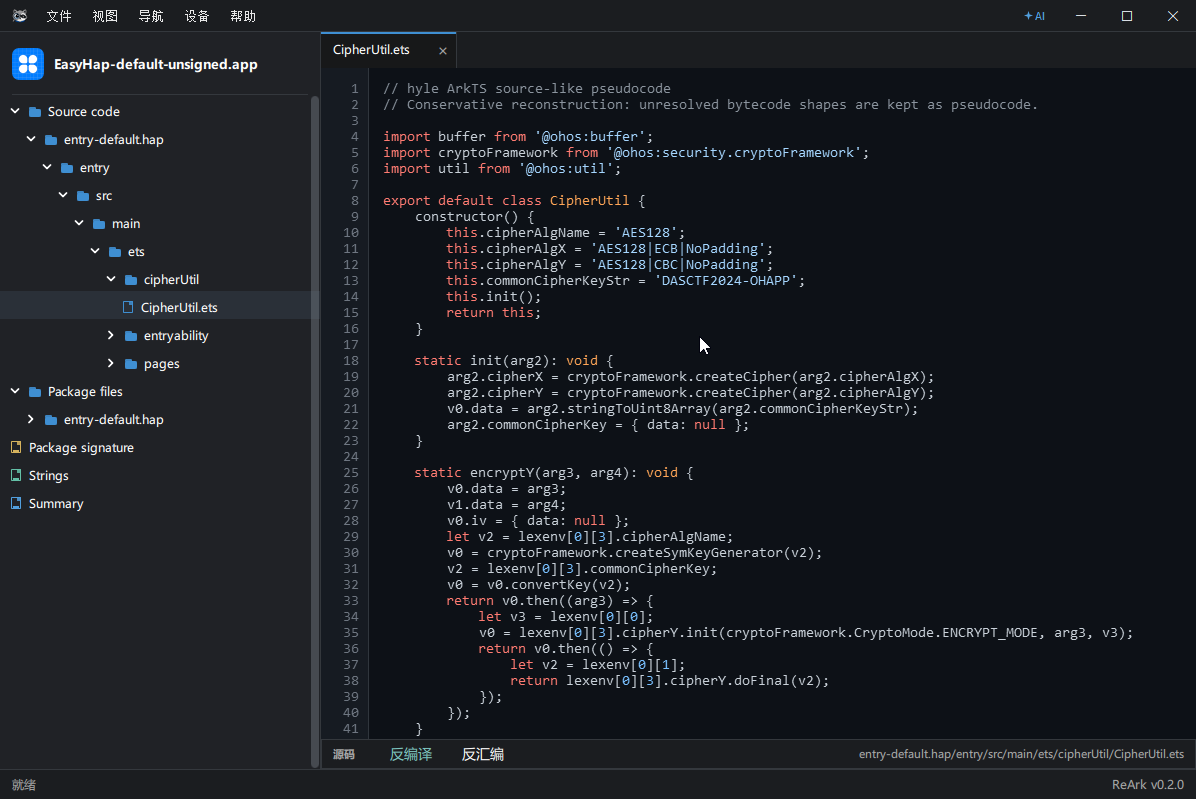Collapse the Package files node
Image resolution: width=1196 pixels, height=799 pixels.
(x=15, y=391)
